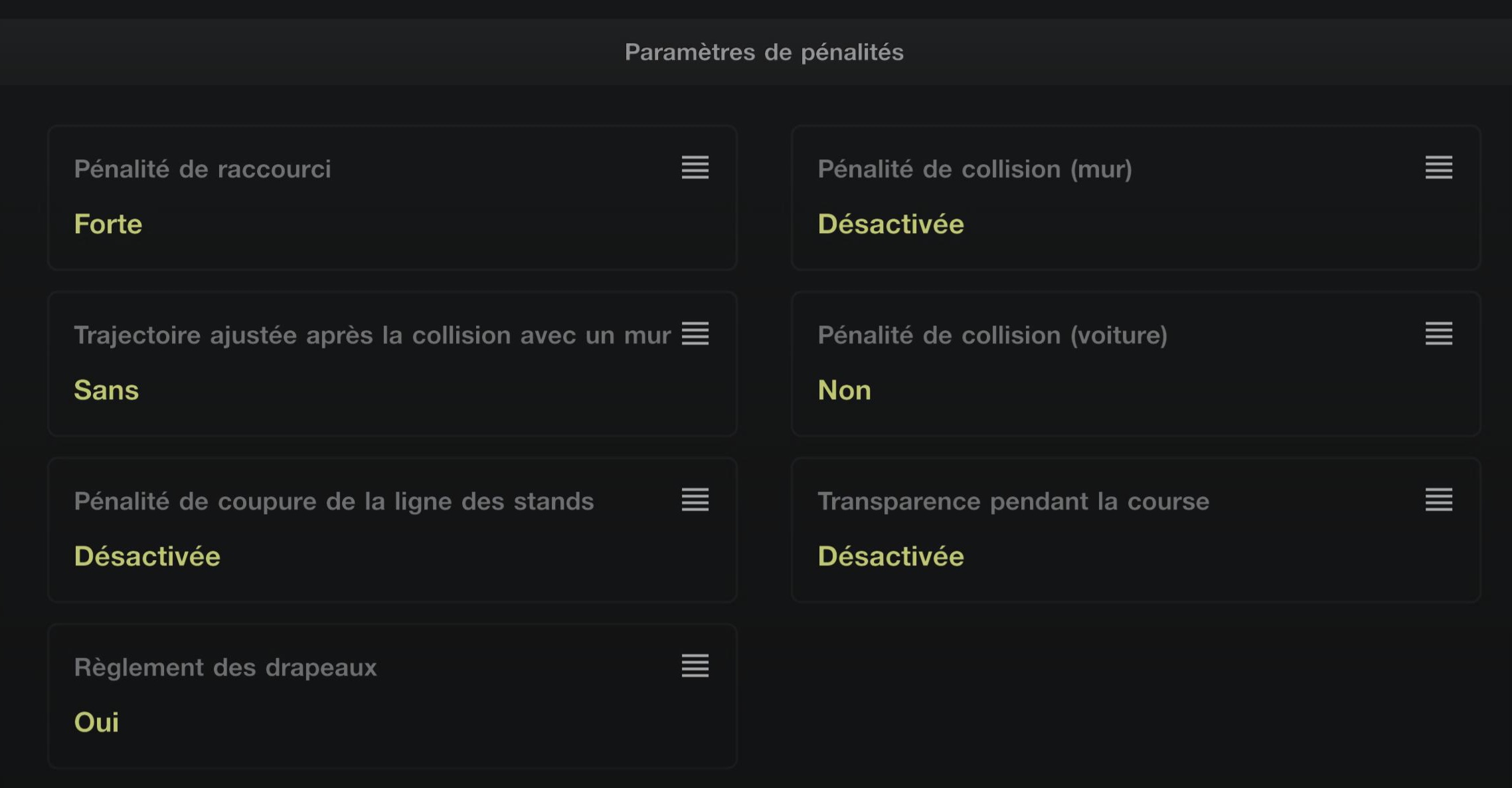1512x788 pixels.
Task: Toggle 'Désactivée' under wall collision penalty
Action: (x=890, y=224)
